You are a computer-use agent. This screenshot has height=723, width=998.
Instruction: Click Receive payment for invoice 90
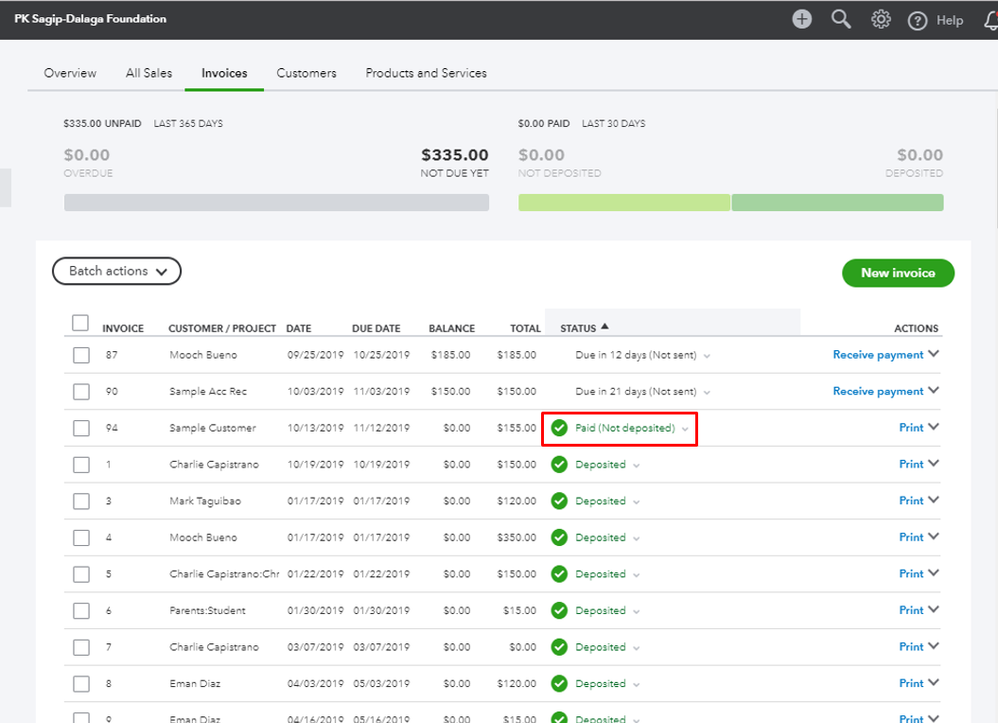(x=878, y=391)
